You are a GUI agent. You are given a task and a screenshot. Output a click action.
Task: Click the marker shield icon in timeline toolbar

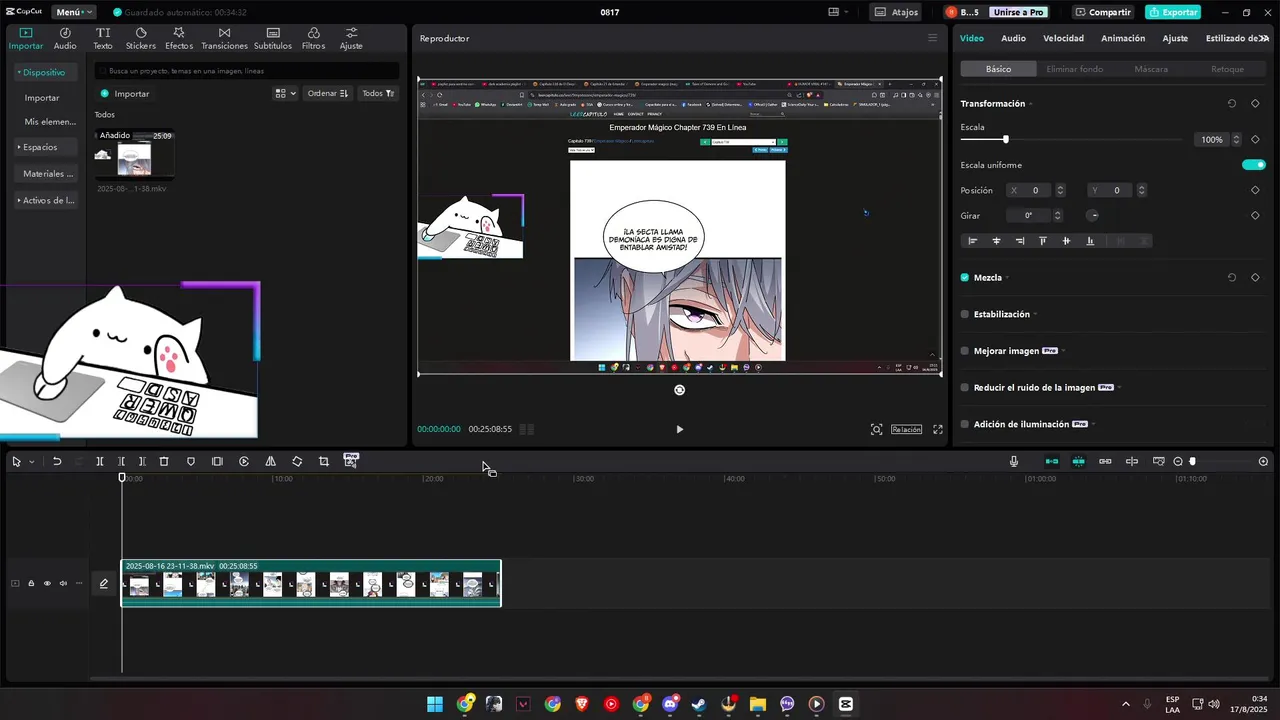pyautogui.click(x=191, y=461)
